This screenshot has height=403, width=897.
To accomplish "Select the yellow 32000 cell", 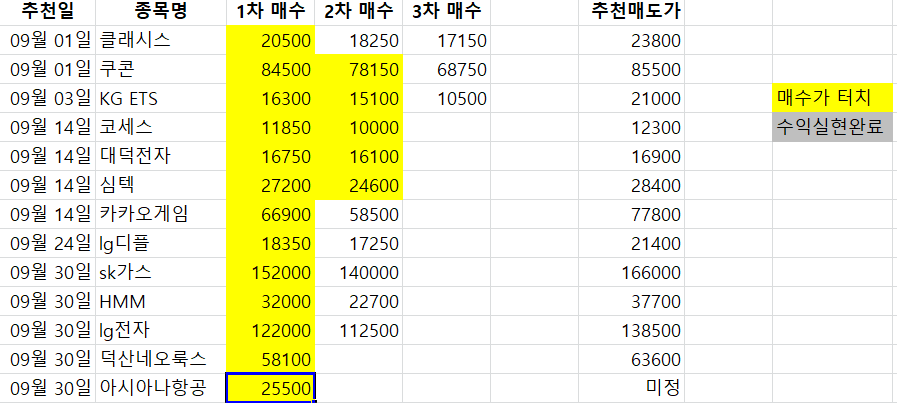I will click(271, 301).
